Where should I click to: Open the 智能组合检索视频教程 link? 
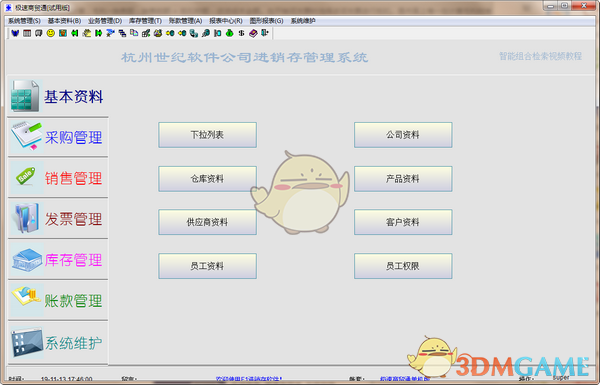(540, 56)
